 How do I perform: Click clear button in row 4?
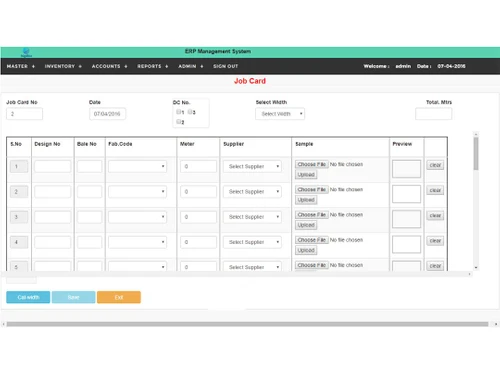click(x=435, y=241)
